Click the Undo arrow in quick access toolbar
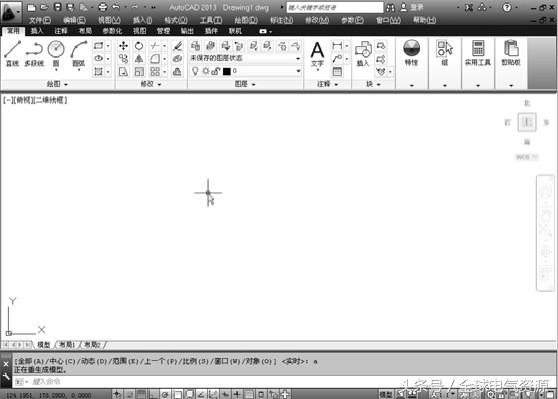This screenshot has height=399, width=558. (x=116, y=7)
